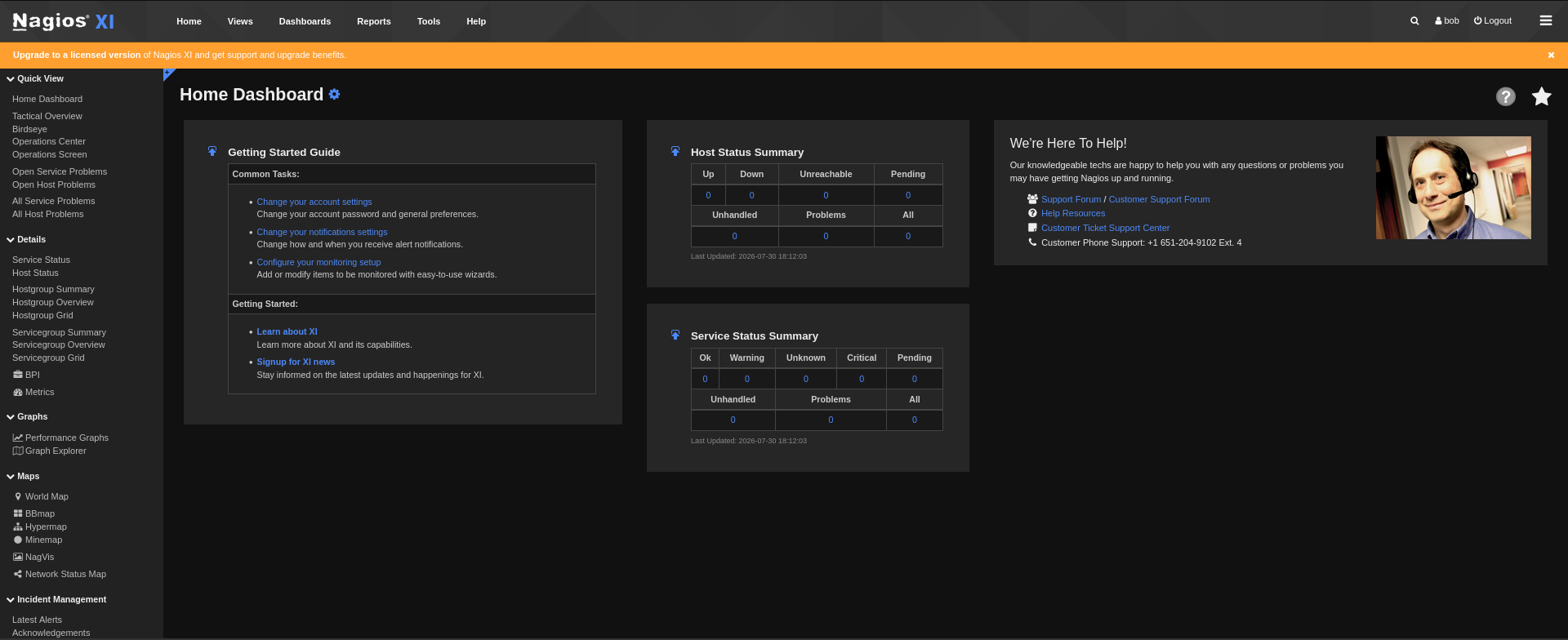The height and width of the screenshot is (640, 1568).
Task: Open the Reports top menu
Action: point(374,21)
